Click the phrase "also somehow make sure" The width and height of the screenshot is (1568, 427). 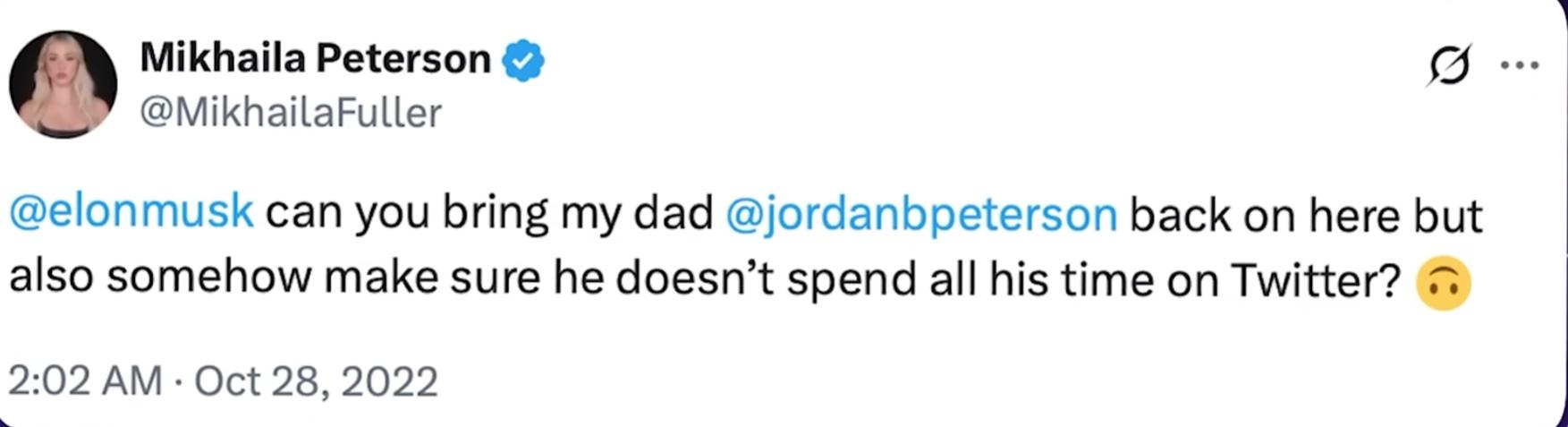pos(275,280)
